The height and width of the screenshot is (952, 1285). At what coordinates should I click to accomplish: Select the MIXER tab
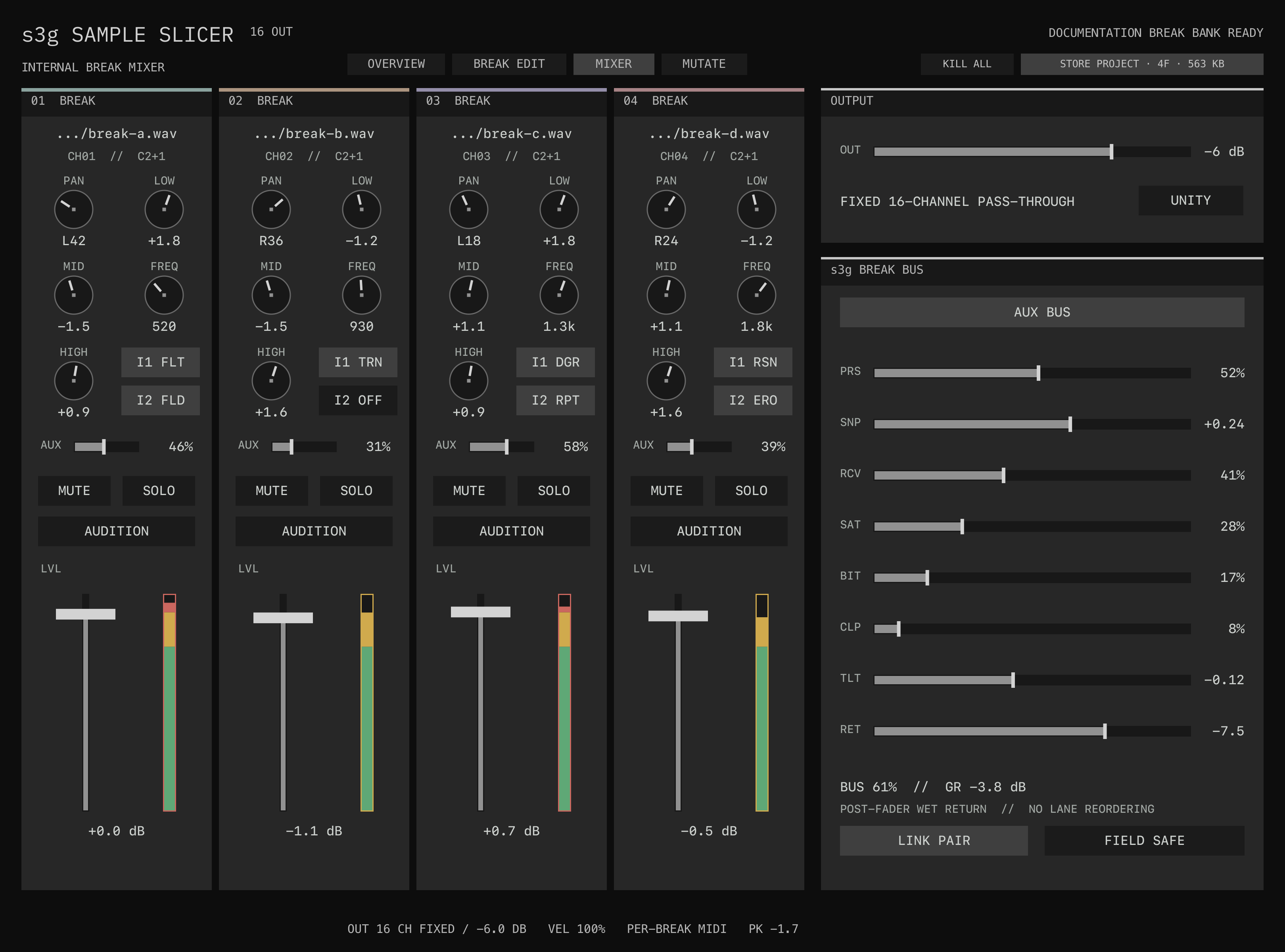pyautogui.click(x=614, y=64)
